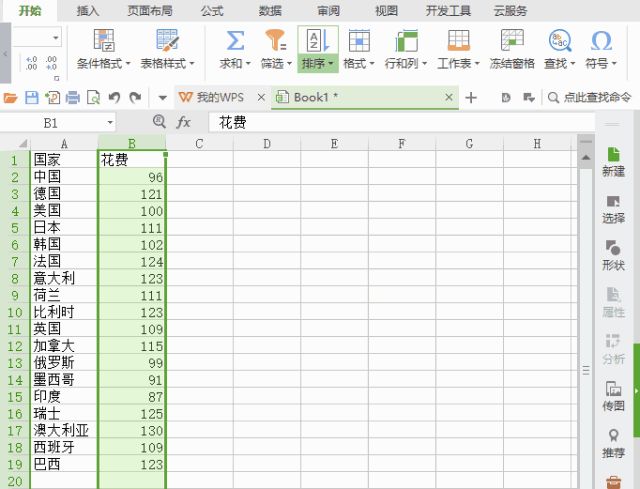Undo the last action
The width and height of the screenshot is (640, 489).
114,98
